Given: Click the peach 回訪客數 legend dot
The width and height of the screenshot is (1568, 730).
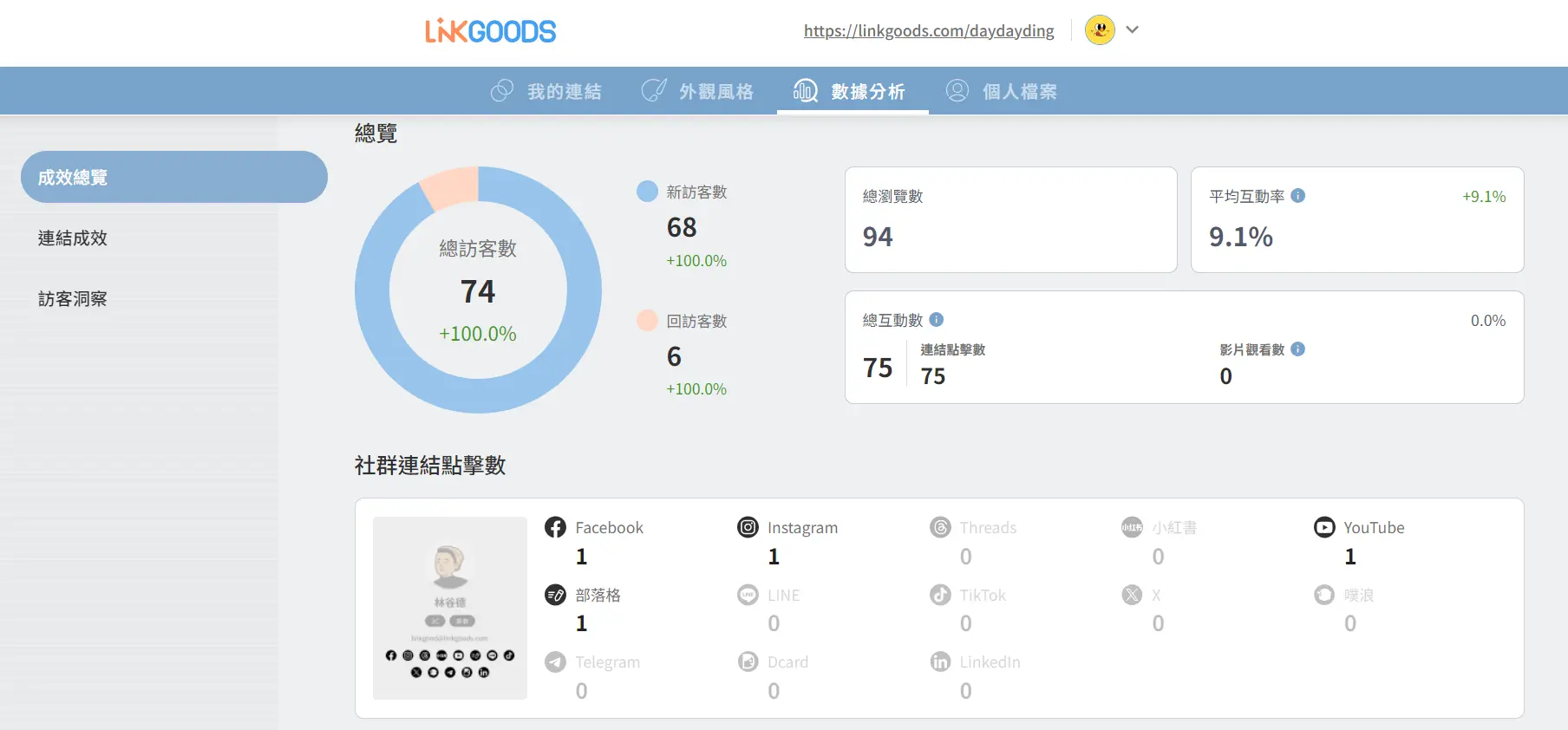Looking at the screenshot, I should tap(647, 321).
